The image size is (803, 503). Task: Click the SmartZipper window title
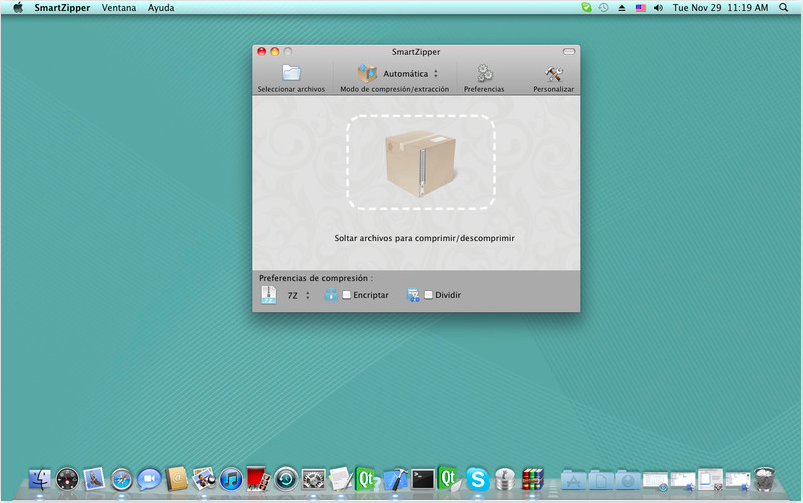[416, 52]
